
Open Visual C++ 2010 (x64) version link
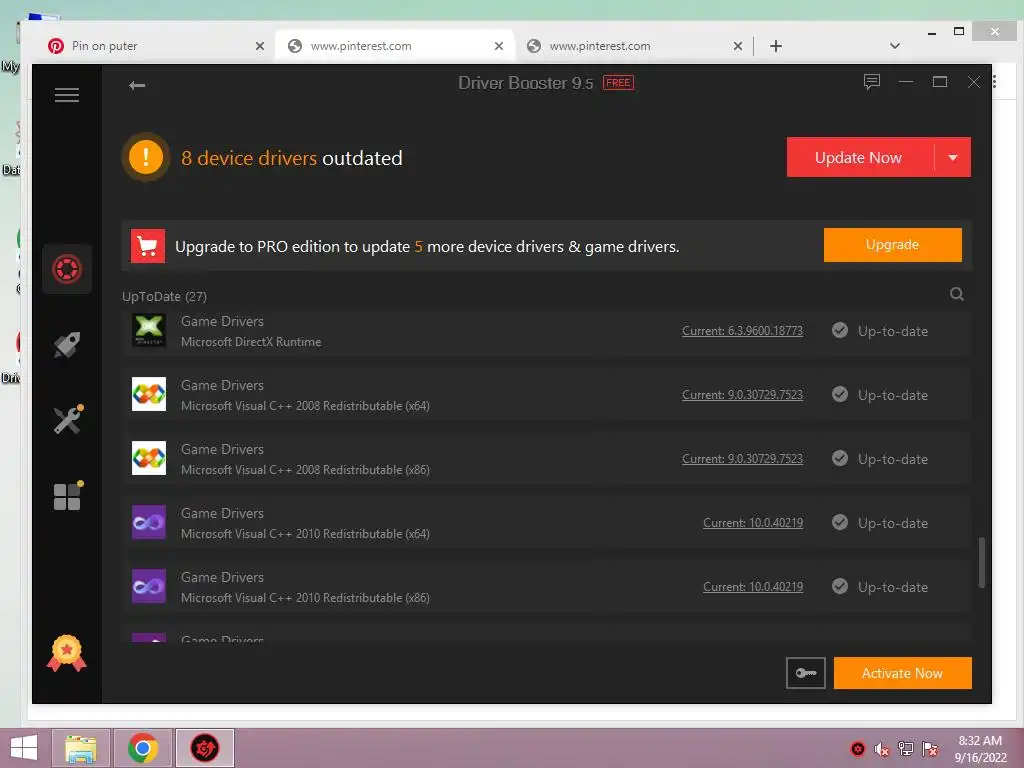tap(753, 523)
